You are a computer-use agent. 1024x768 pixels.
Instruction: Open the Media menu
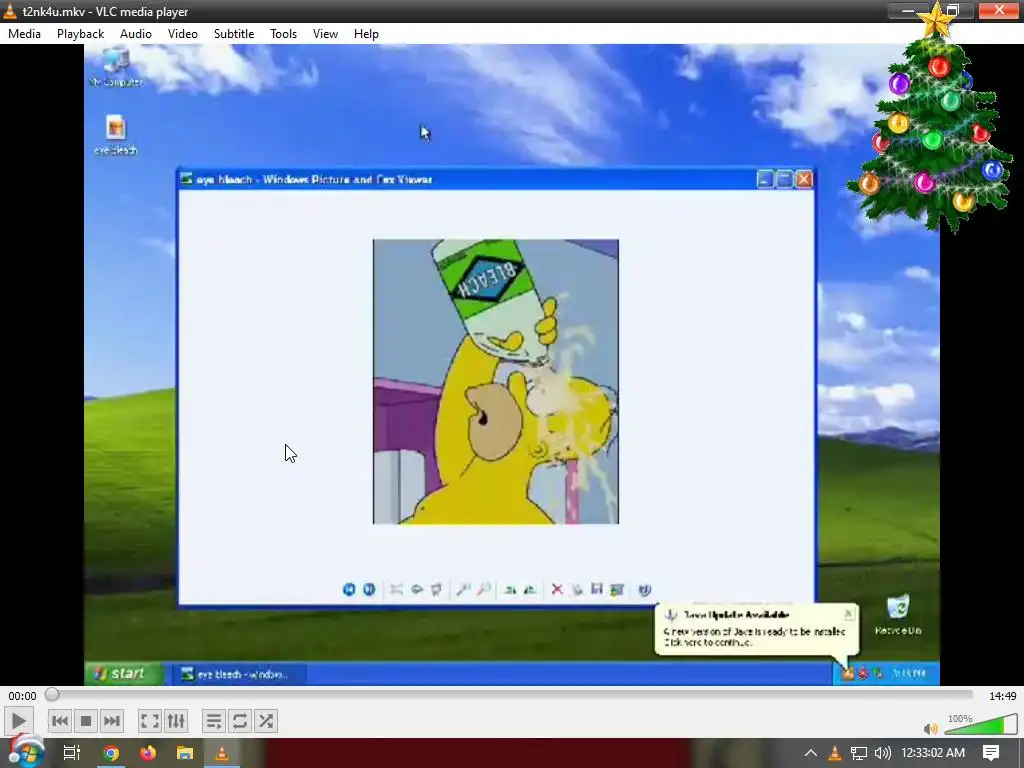24,34
